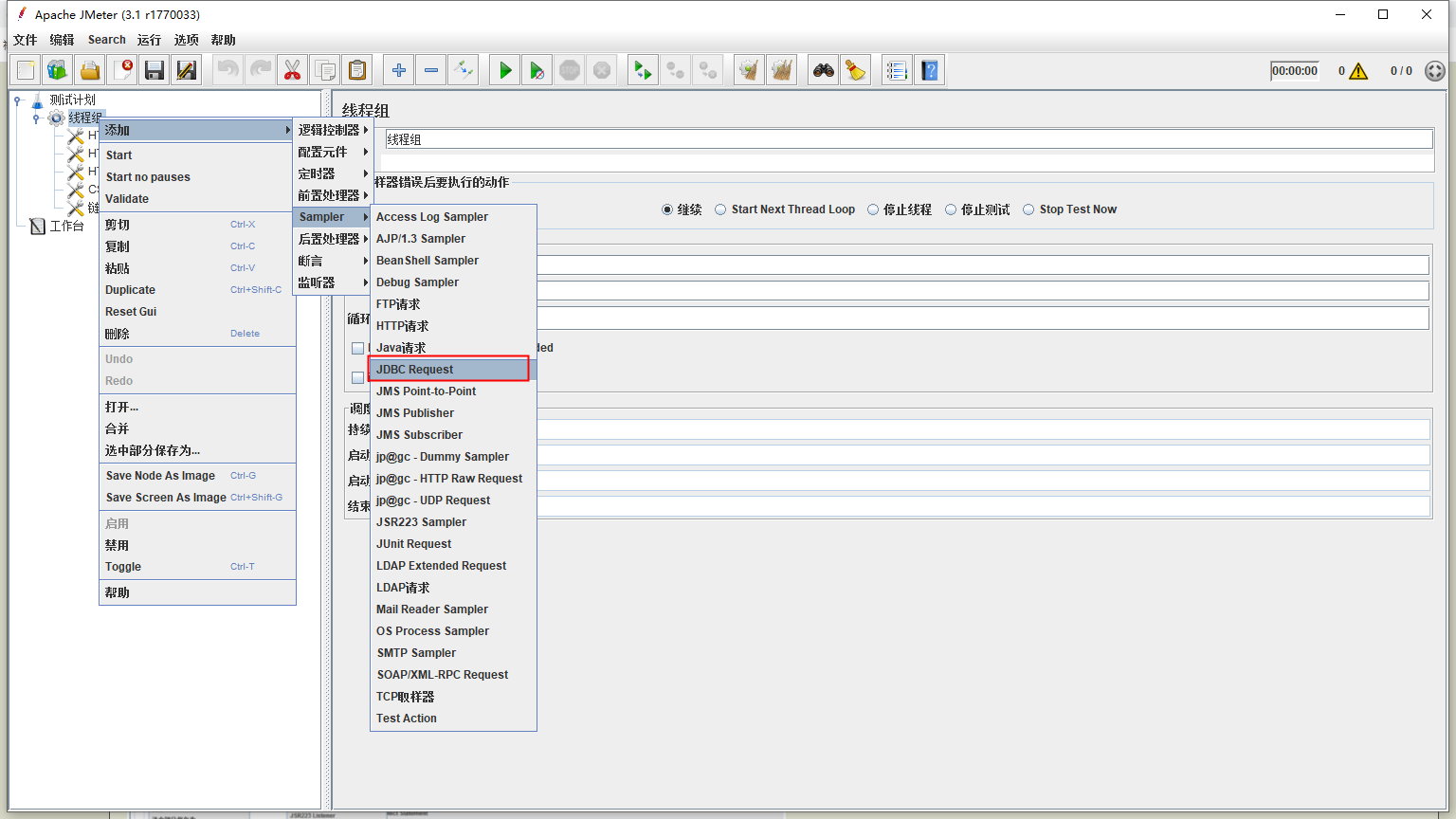Select JSR223 Sampler menu entry
The height and width of the screenshot is (819, 1456).
coord(453,522)
